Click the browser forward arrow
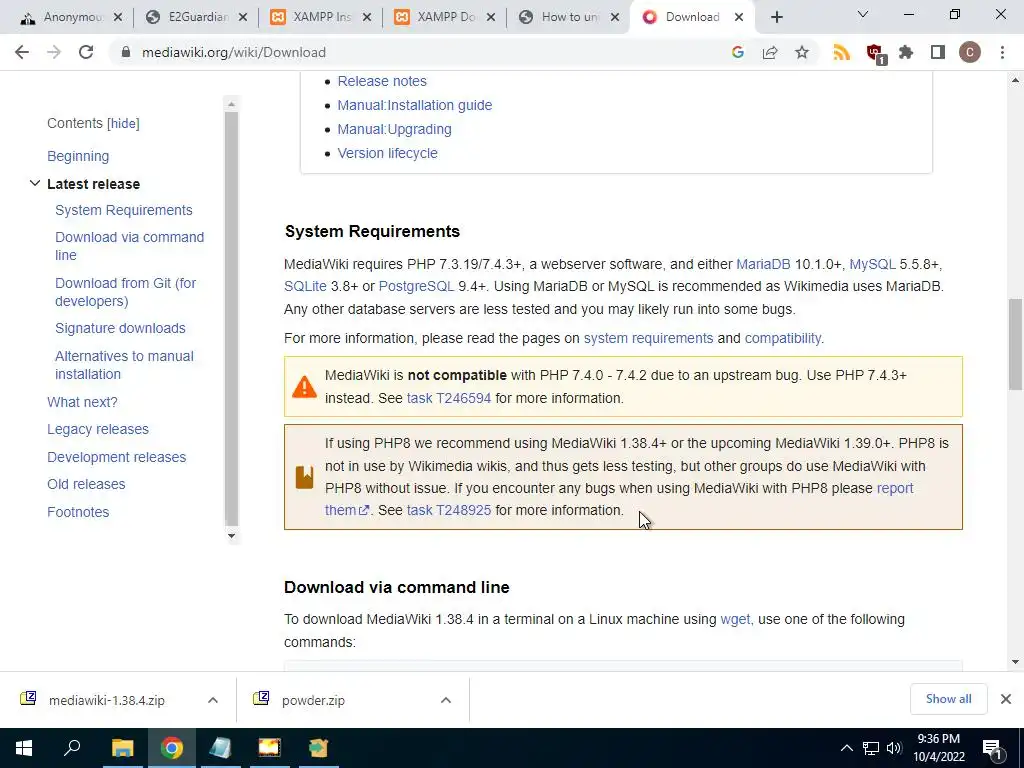This screenshot has height=768, width=1024. 54,52
